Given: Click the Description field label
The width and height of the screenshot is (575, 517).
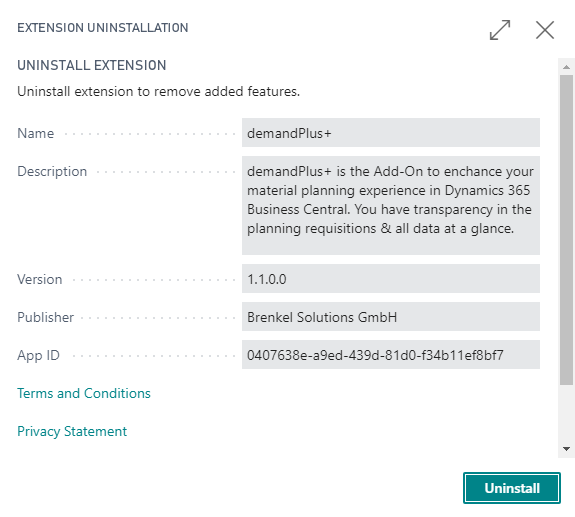Looking at the screenshot, I should (x=52, y=171).
